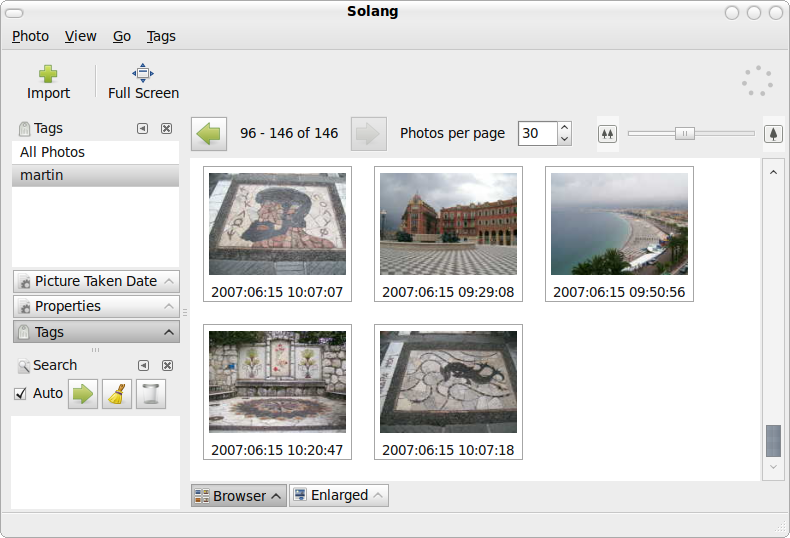Image resolution: width=790 pixels, height=538 pixels.
Task: Switch to the Enlarged view tab
Action: (339, 495)
